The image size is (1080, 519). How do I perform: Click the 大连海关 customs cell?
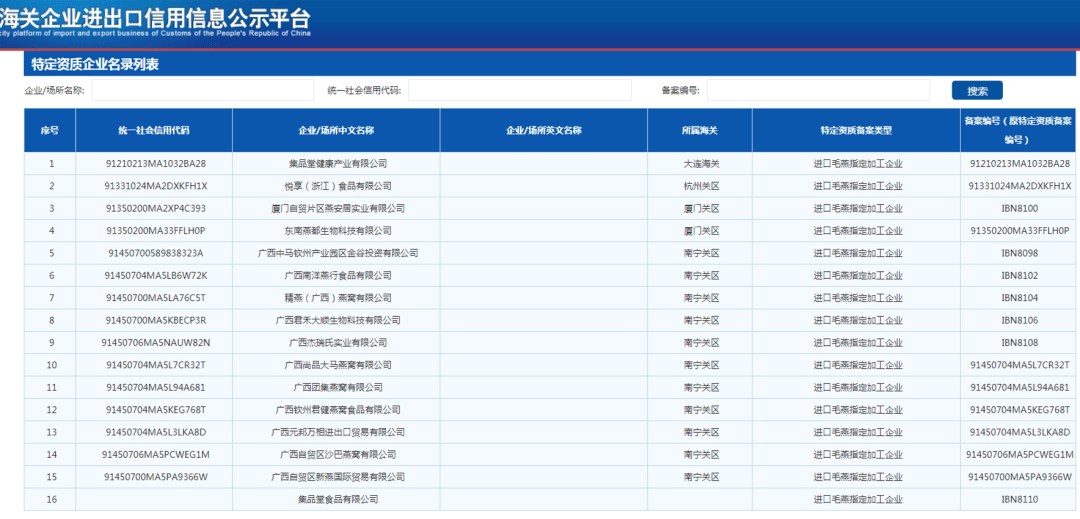[x=700, y=163]
